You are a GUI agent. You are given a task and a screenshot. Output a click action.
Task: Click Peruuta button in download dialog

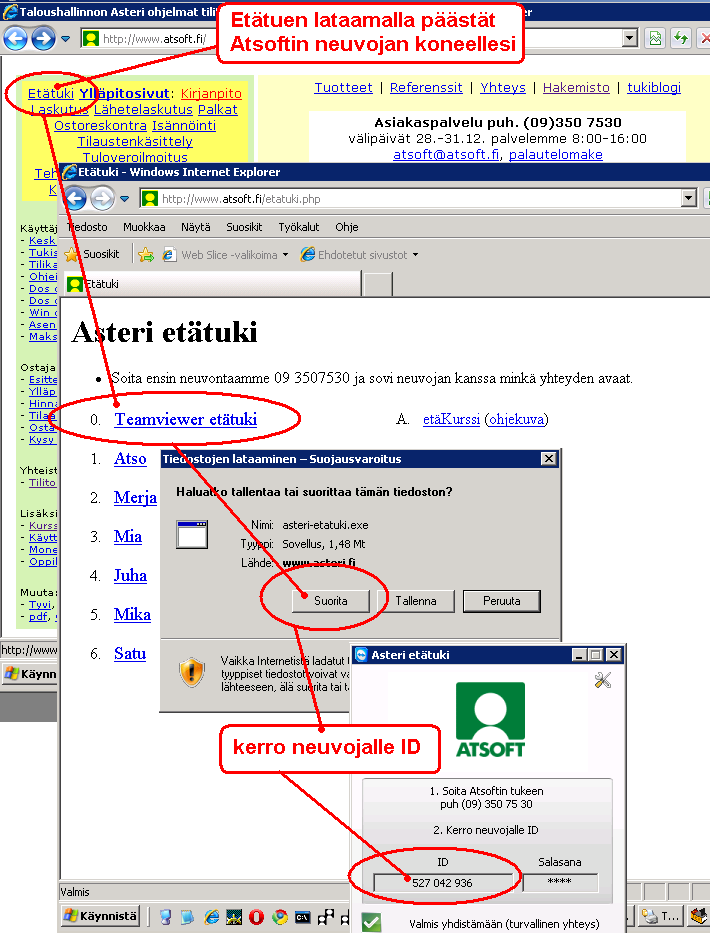click(x=502, y=601)
